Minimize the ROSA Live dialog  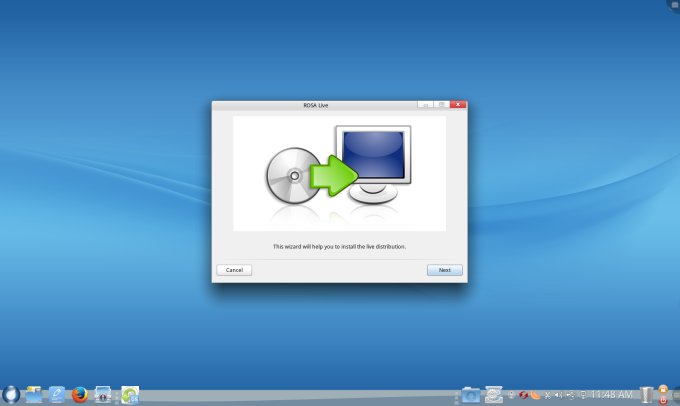[x=425, y=105]
